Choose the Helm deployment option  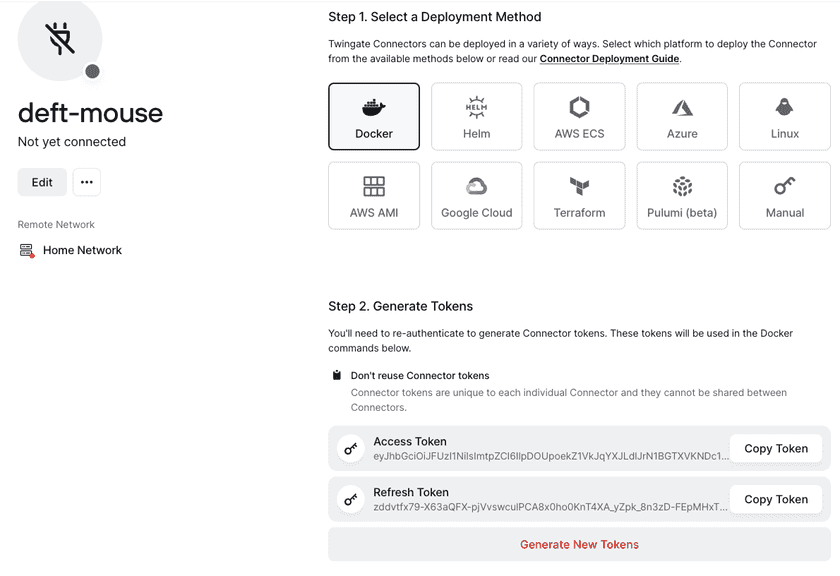[476, 117]
